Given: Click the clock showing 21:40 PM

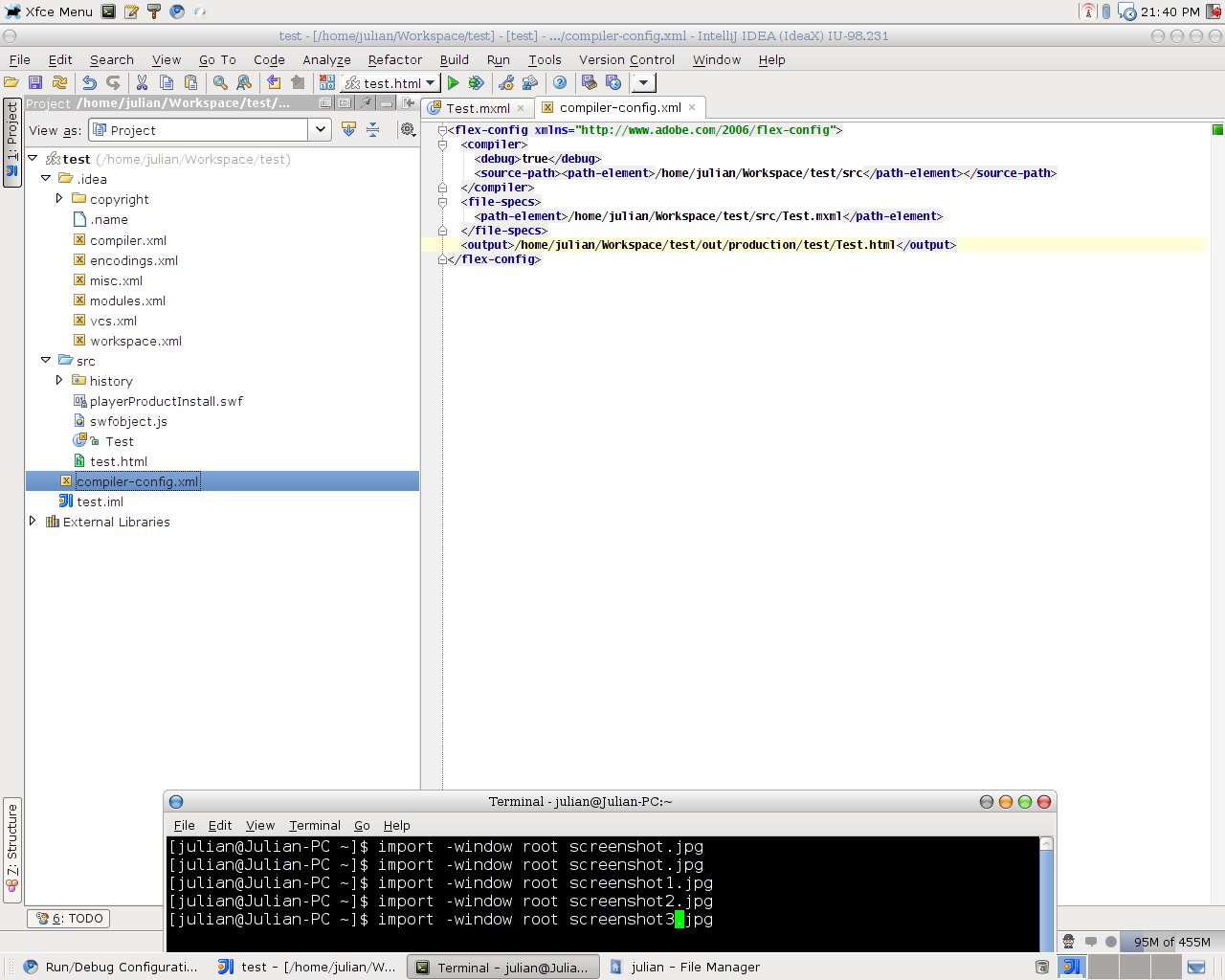Looking at the screenshot, I should click(x=1169, y=11).
